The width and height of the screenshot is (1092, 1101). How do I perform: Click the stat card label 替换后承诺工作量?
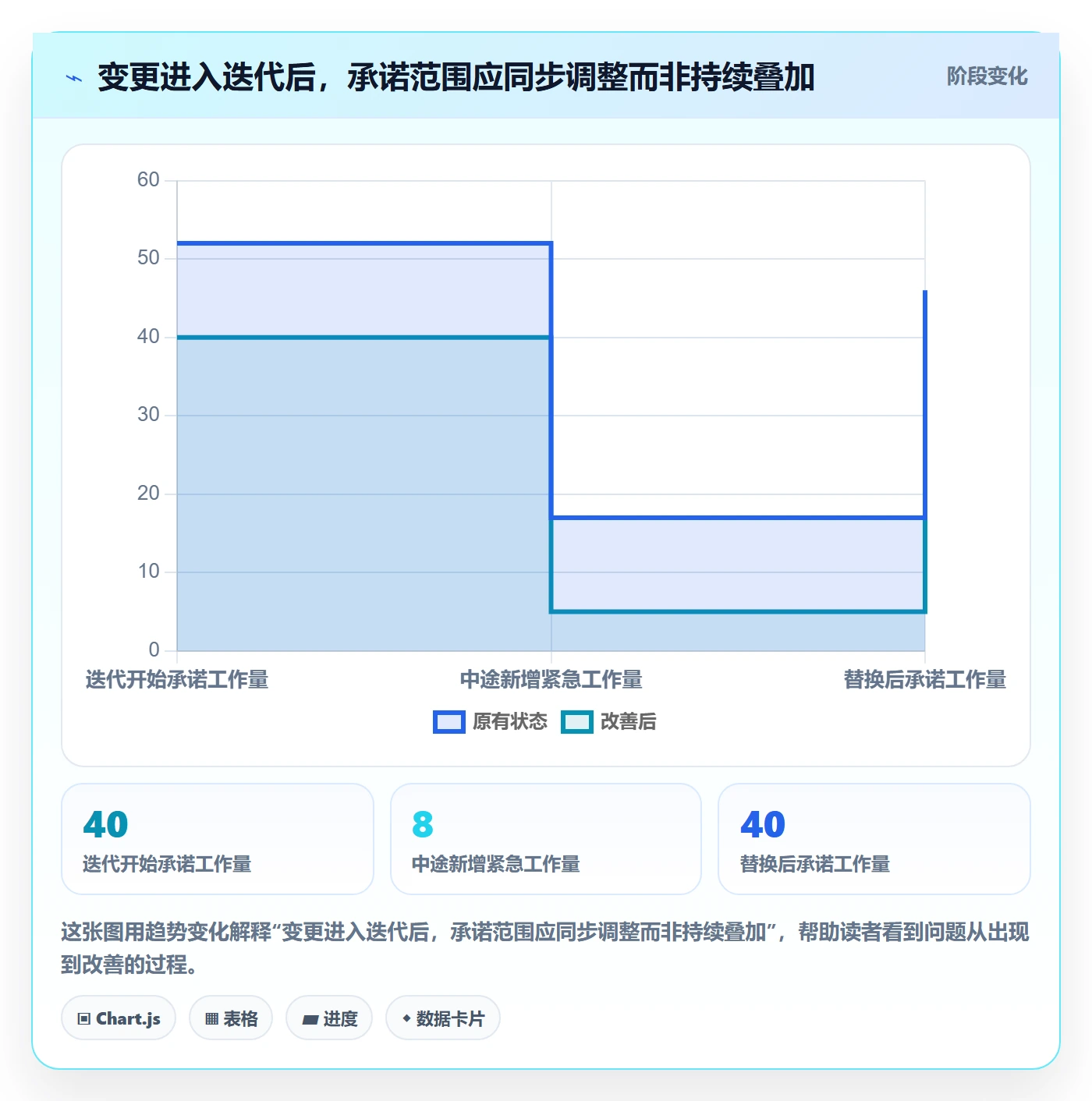[x=815, y=864]
